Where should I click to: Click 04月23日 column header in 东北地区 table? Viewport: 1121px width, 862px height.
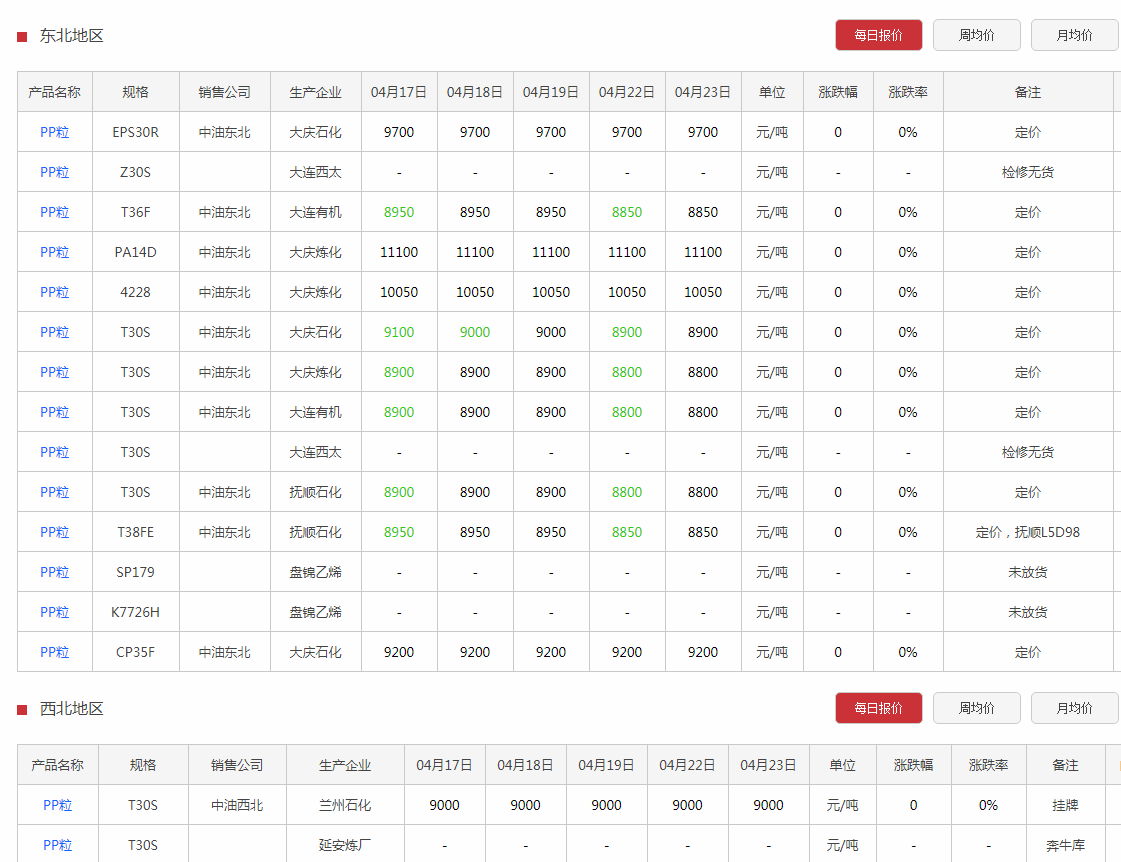click(703, 92)
